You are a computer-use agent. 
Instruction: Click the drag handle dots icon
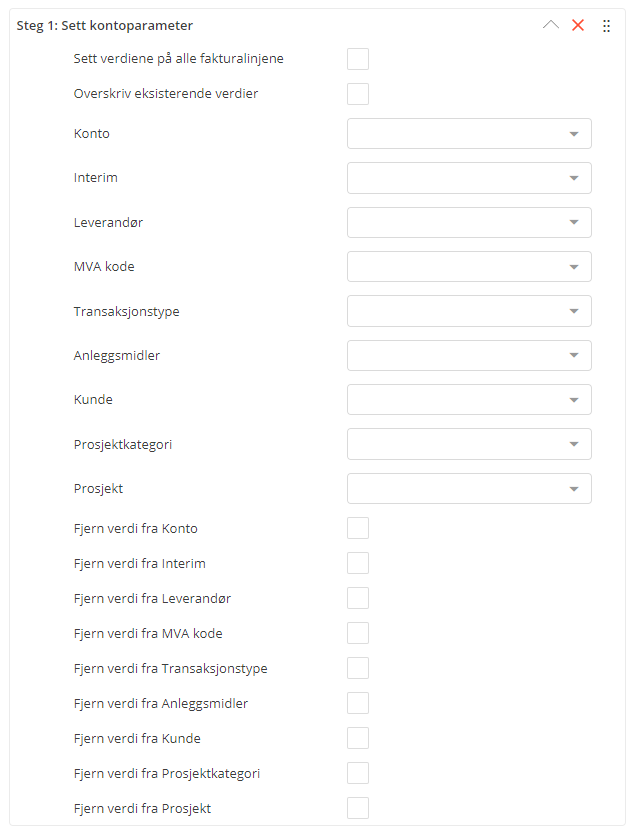[x=606, y=26]
